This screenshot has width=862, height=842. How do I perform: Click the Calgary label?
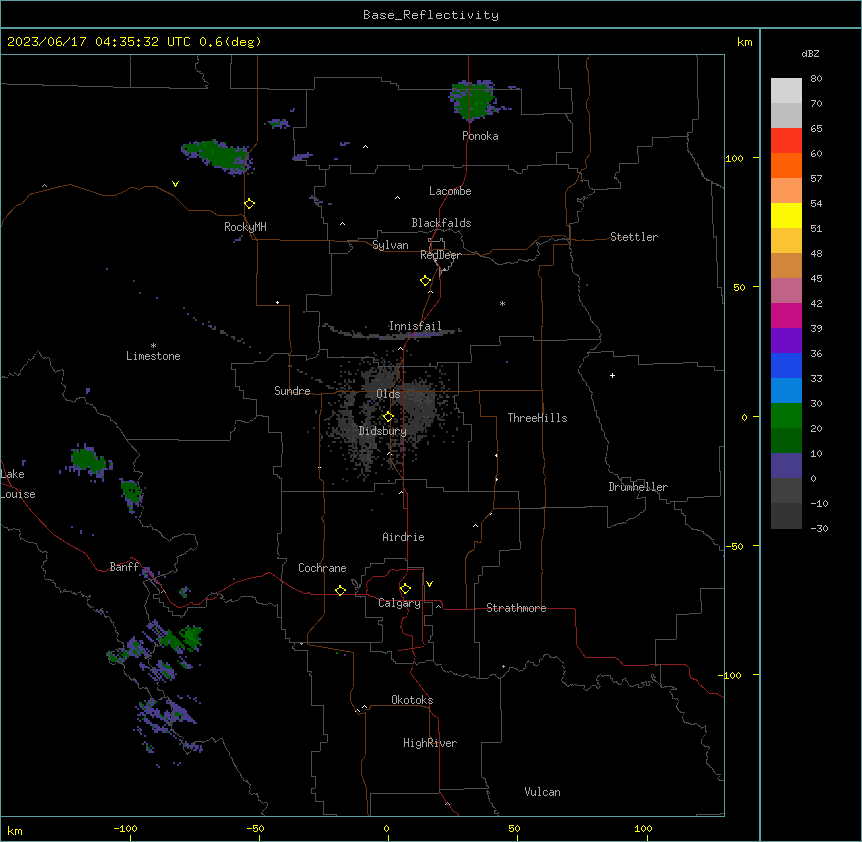pos(399,603)
